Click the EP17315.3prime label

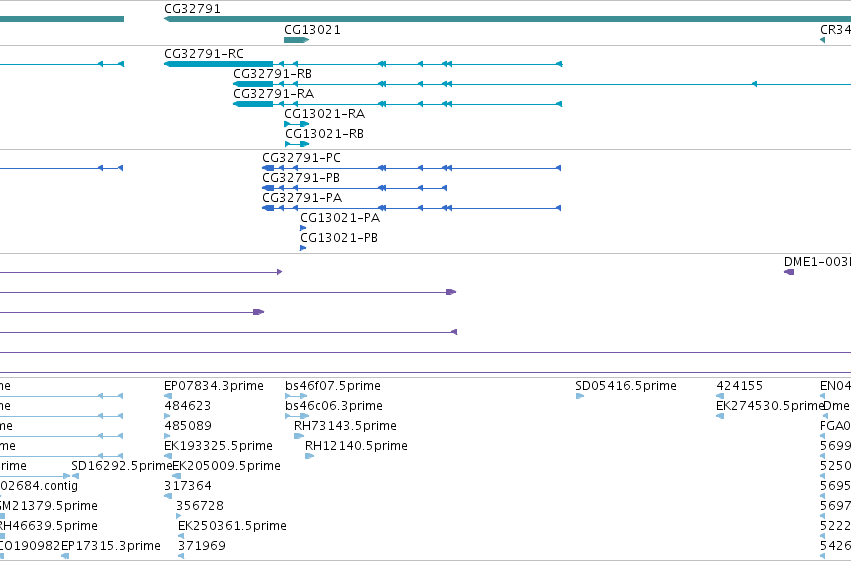[111, 546]
